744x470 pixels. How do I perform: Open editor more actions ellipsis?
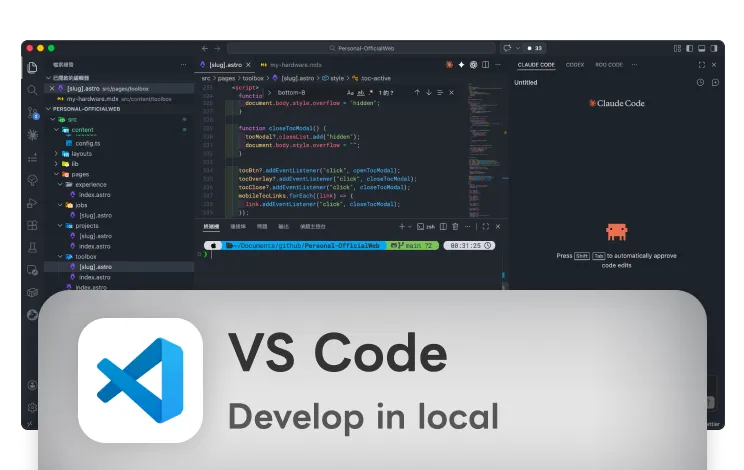tap(498, 65)
